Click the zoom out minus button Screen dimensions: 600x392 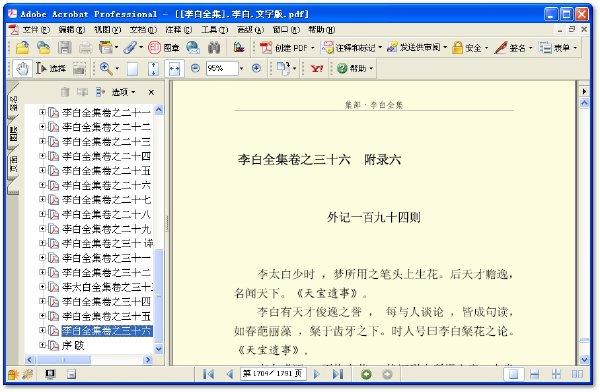[195, 68]
